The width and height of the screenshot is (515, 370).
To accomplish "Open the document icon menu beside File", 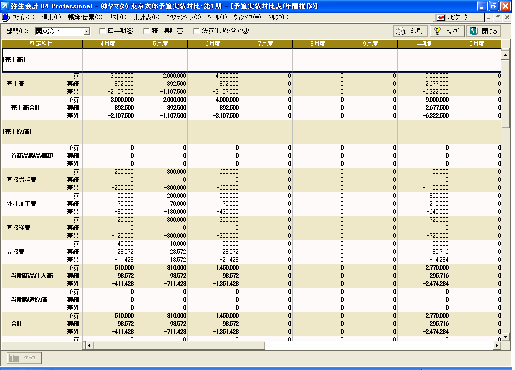I will pos(6,17).
